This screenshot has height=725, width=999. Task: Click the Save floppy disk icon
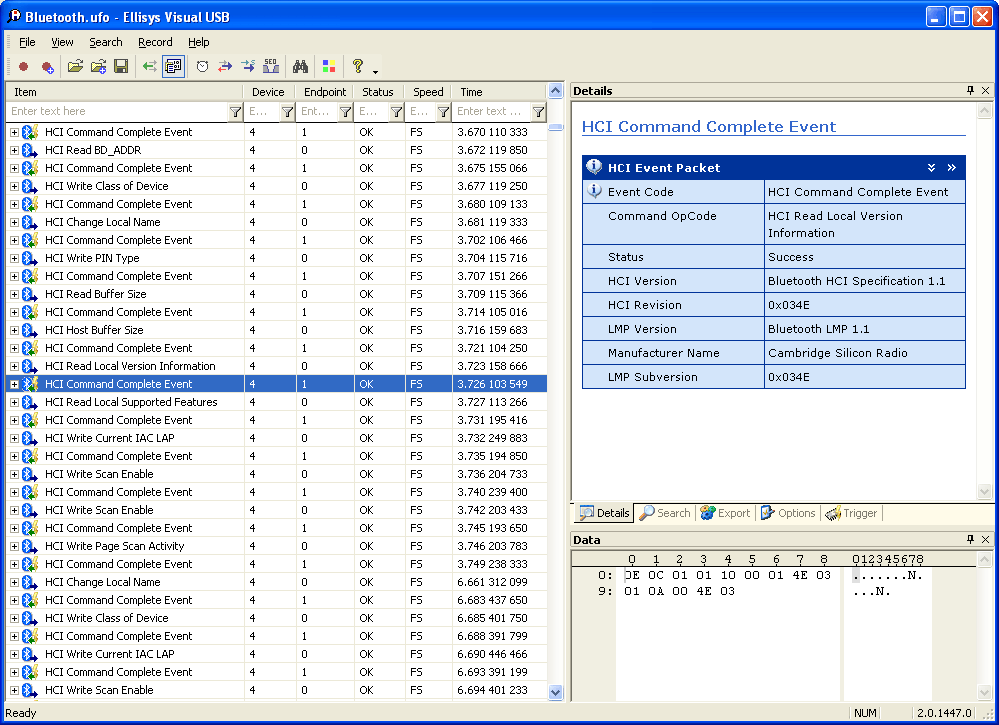point(121,67)
